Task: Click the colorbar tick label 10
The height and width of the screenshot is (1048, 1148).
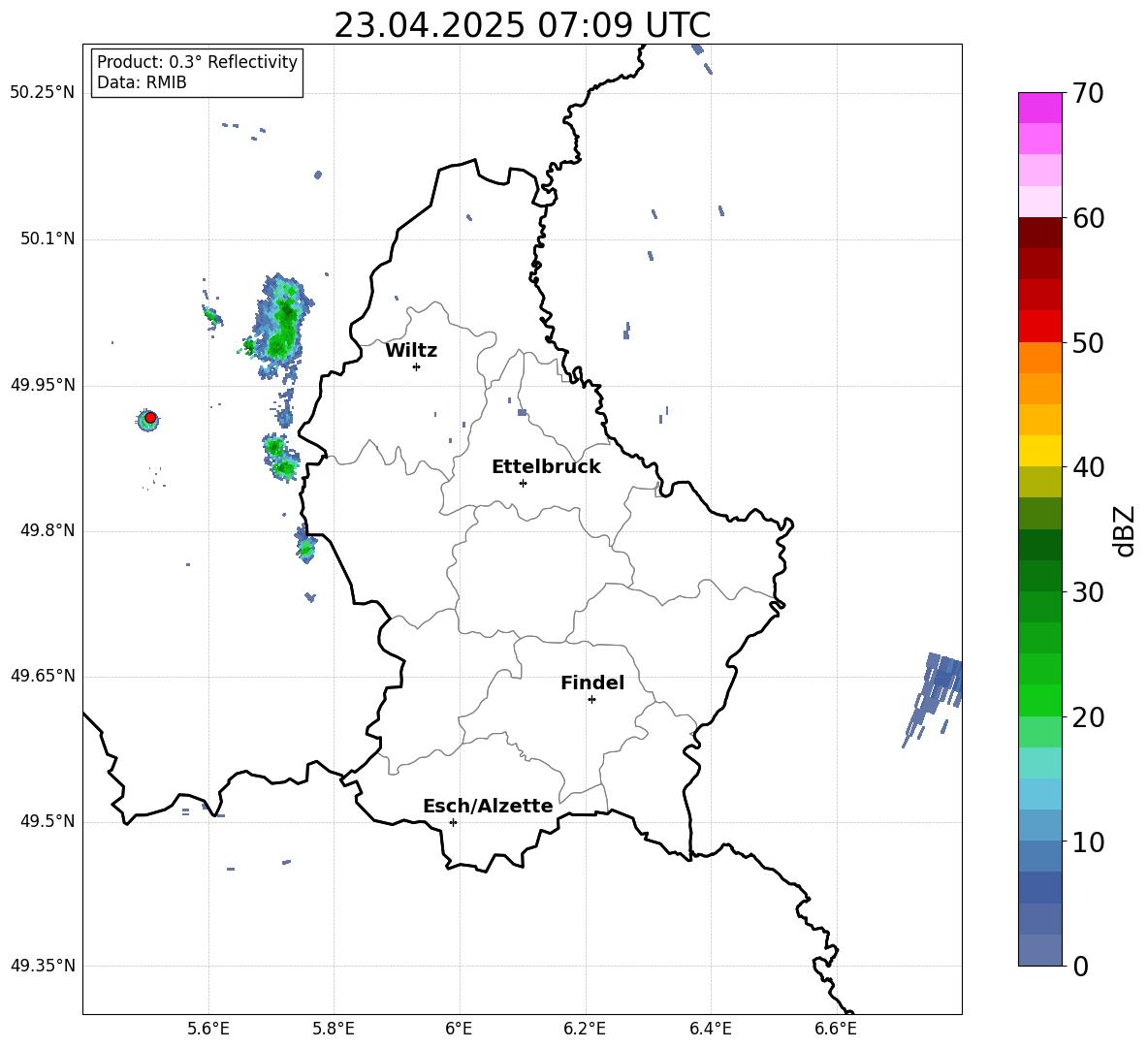Action: point(1088,842)
